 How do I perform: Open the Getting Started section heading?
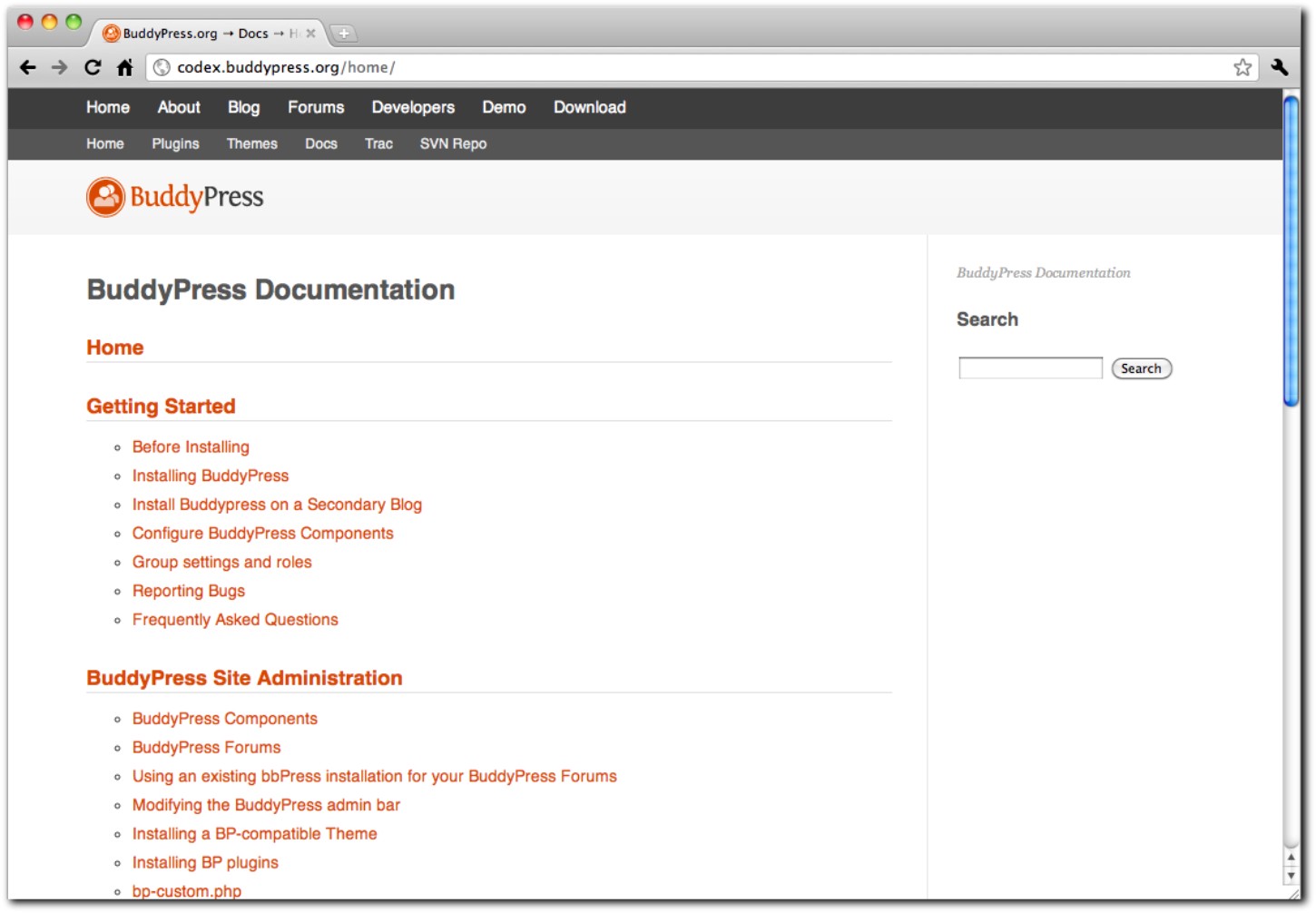pyautogui.click(x=161, y=407)
